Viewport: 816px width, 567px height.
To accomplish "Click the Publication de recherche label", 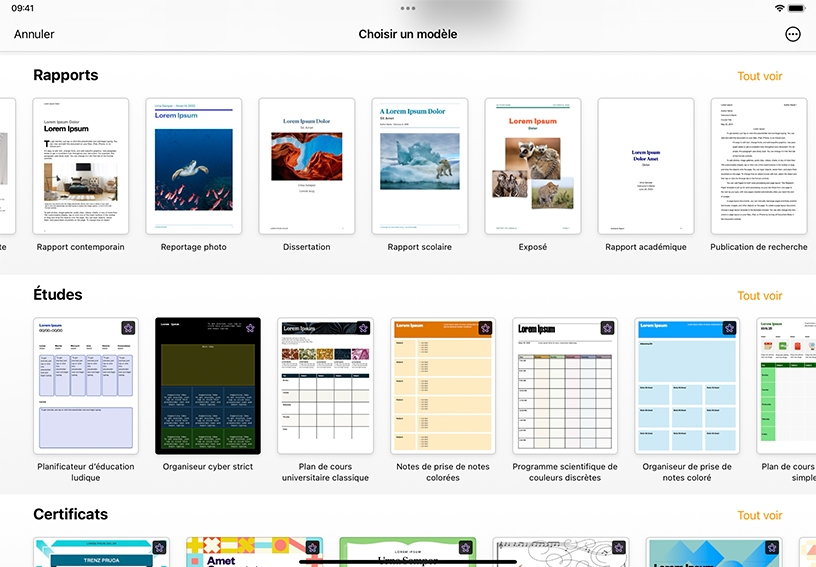I will 759,247.
